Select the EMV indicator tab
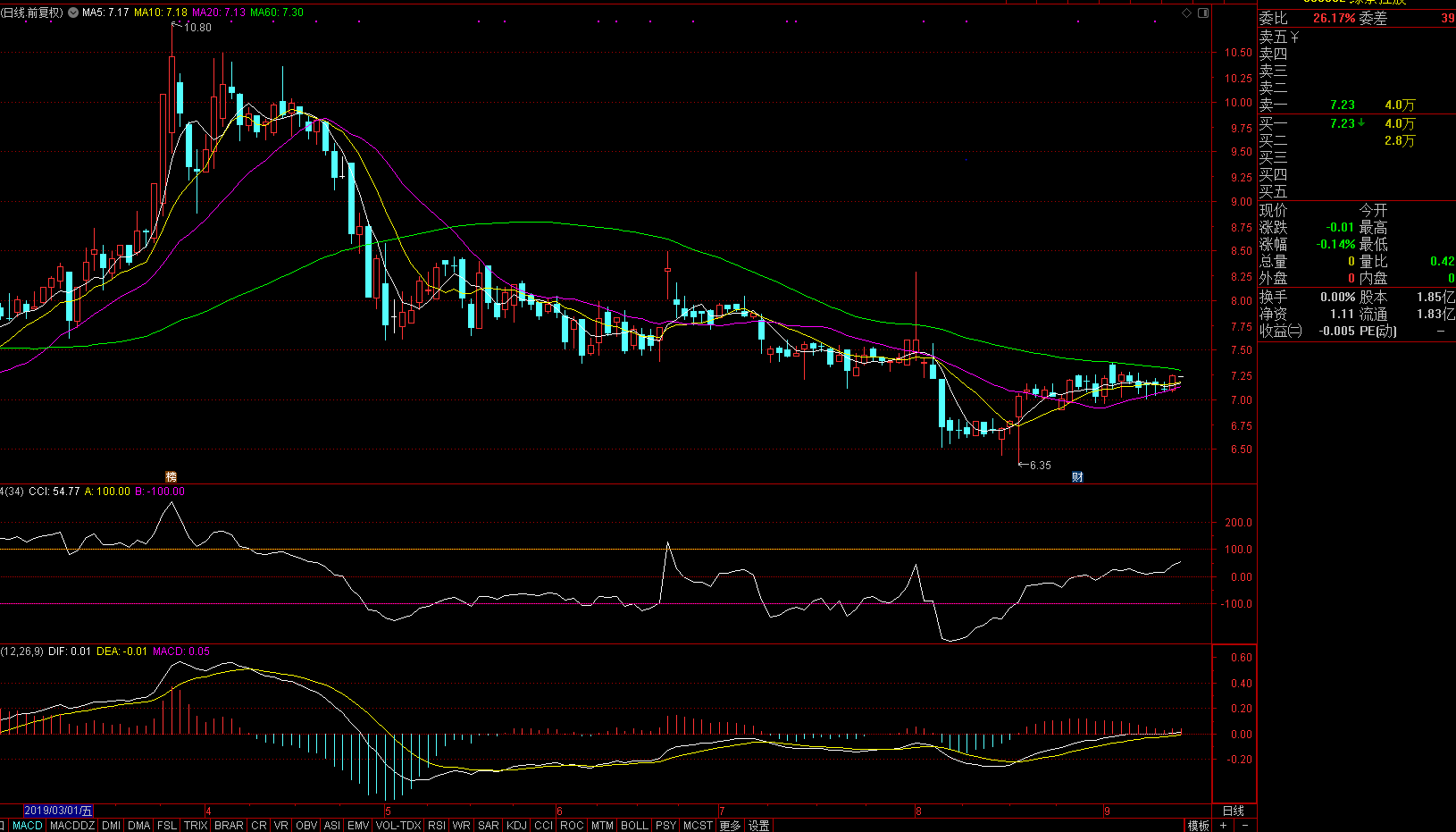Viewport: 1456px width, 832px height. point(358,826)
